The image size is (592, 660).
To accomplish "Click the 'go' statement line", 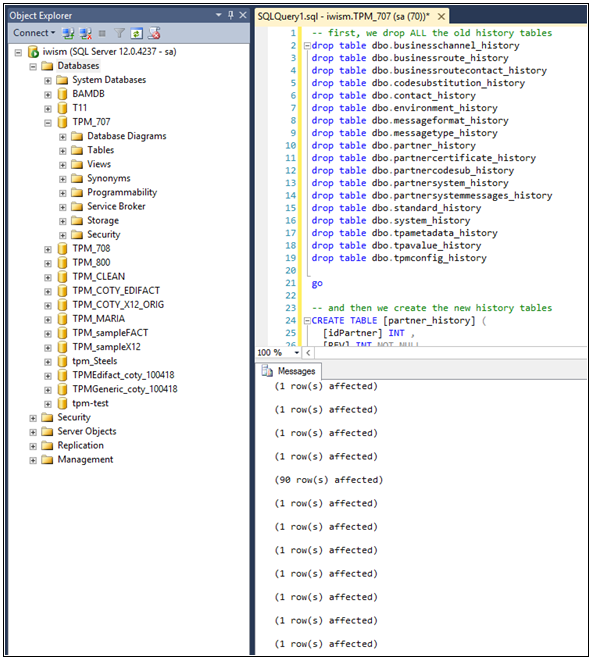I will 317,283.
